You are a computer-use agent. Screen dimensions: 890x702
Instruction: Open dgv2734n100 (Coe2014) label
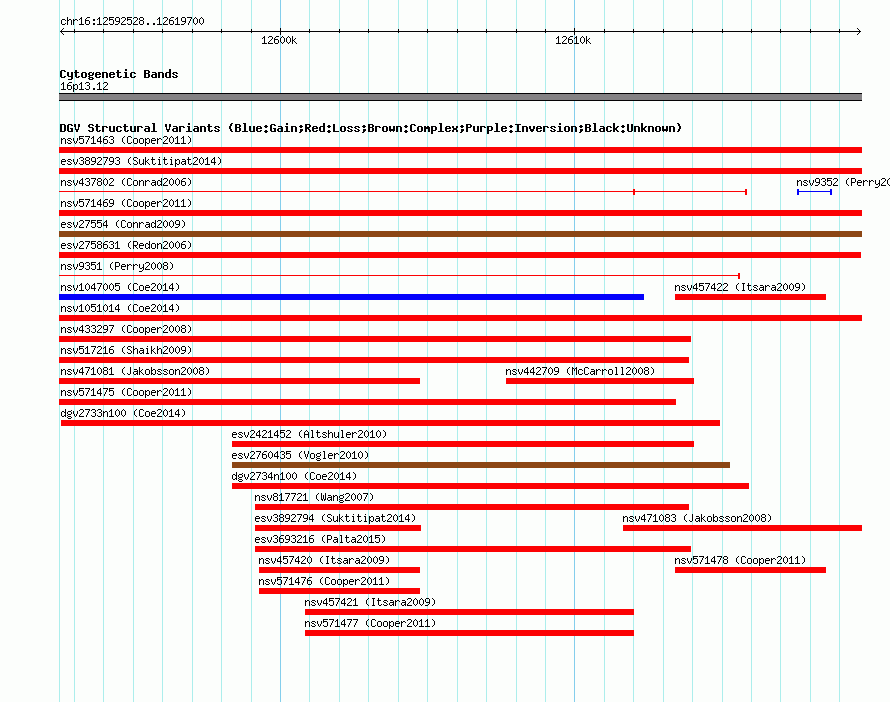tap(294, 476)
